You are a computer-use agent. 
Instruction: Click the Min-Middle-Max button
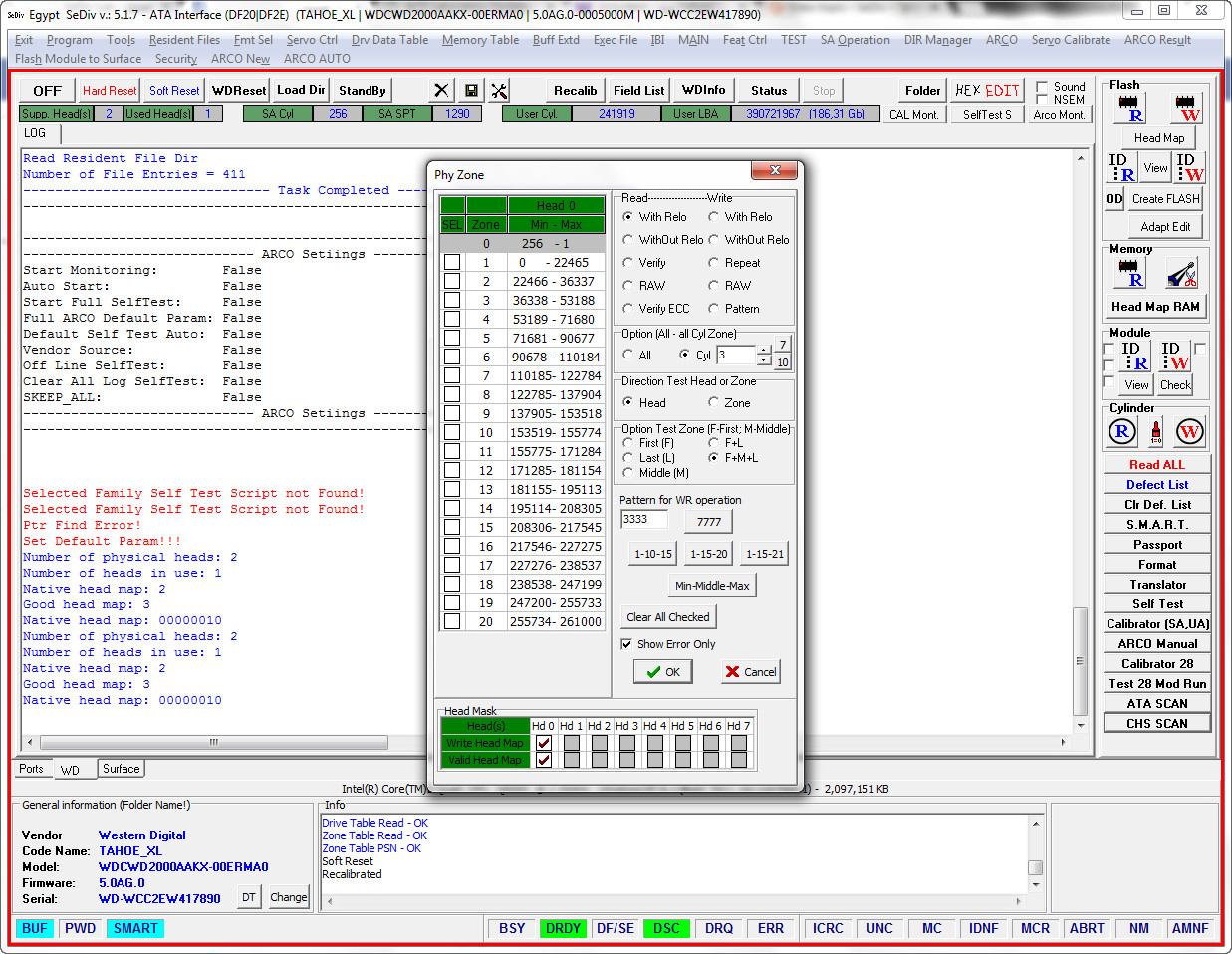712,586
